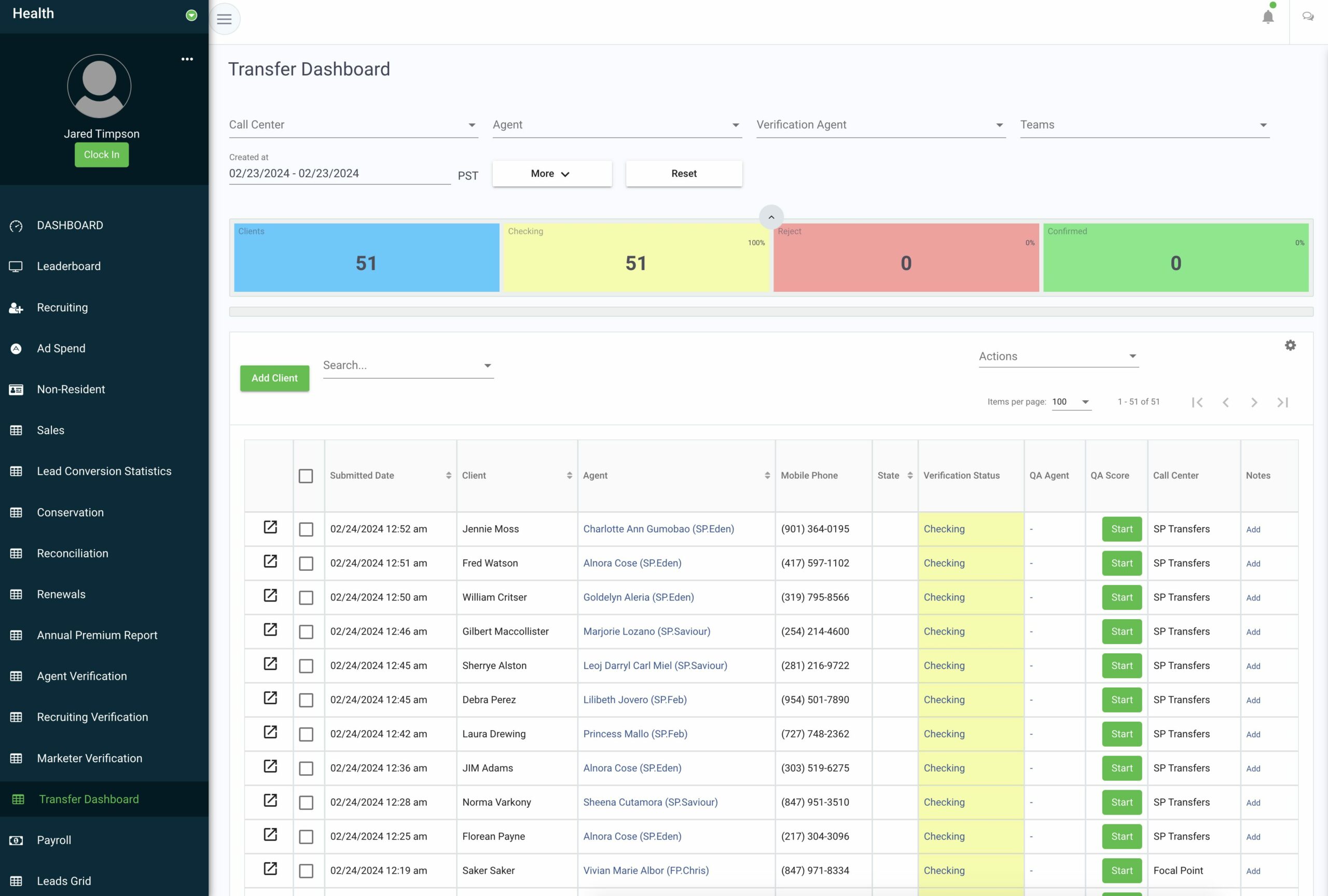Viewport: 1328px width, 896px height.
Task: Check the Fred Watson row checkbox
Action: 306,564
